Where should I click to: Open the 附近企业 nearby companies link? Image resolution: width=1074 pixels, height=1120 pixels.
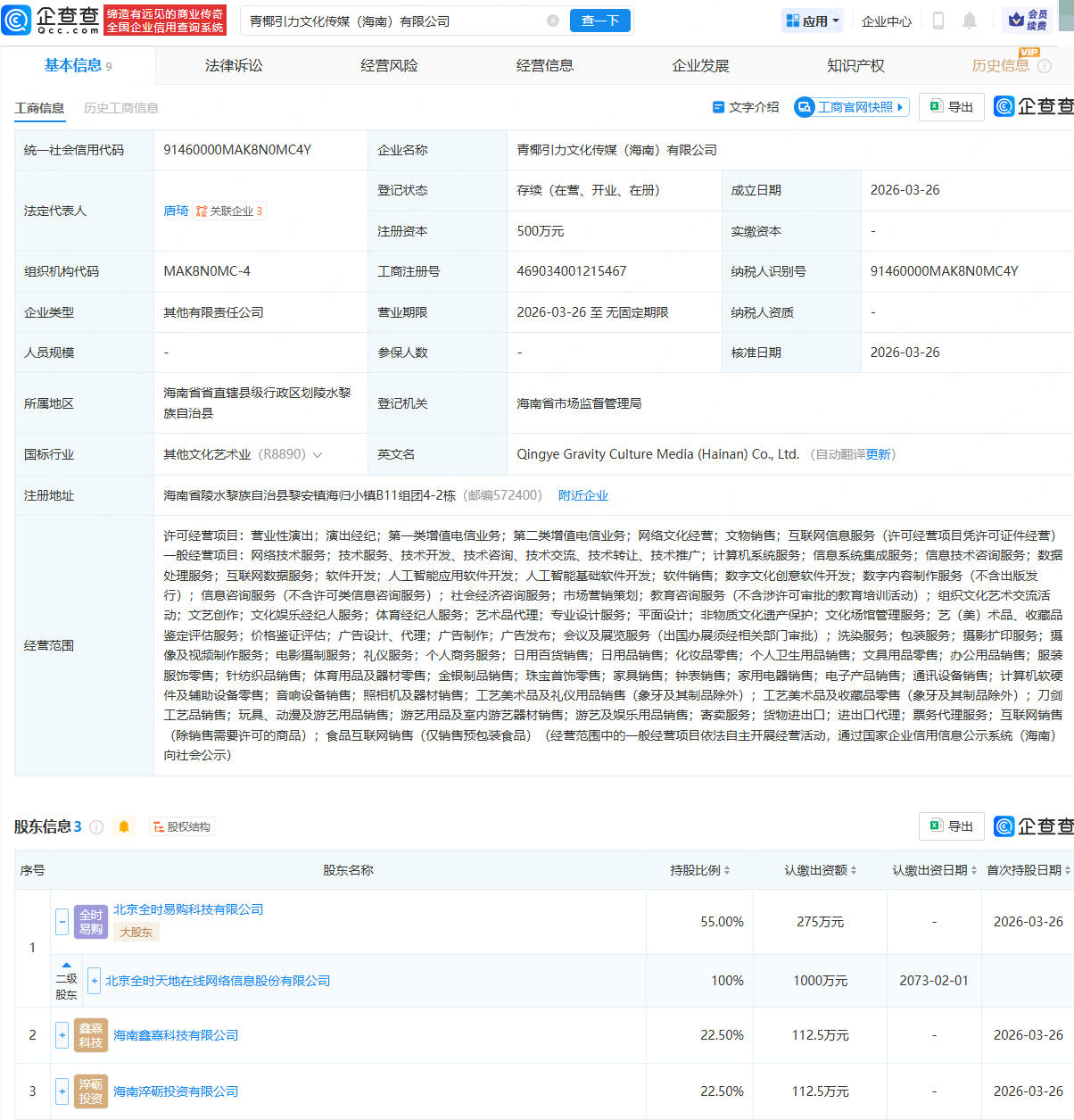click(x=583, y=494)
